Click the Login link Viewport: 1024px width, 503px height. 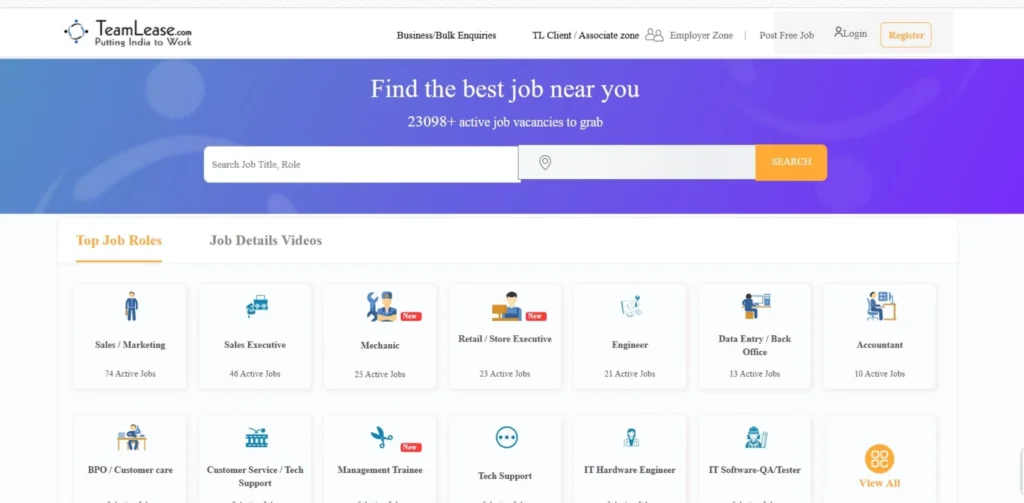pyautogui.click(x=855, y=33)
